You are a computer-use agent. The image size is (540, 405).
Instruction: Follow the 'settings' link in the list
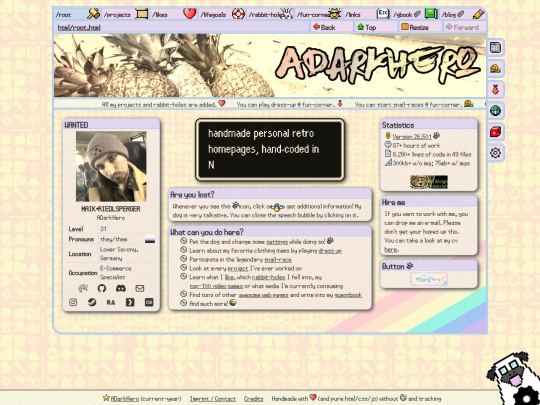pos(277,242)
